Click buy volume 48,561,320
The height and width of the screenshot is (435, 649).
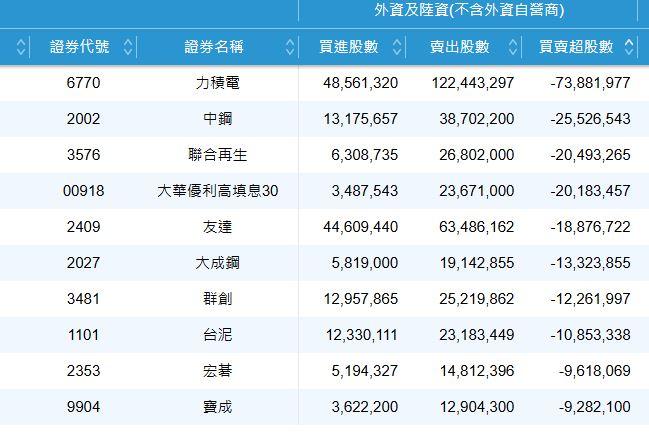361,83
